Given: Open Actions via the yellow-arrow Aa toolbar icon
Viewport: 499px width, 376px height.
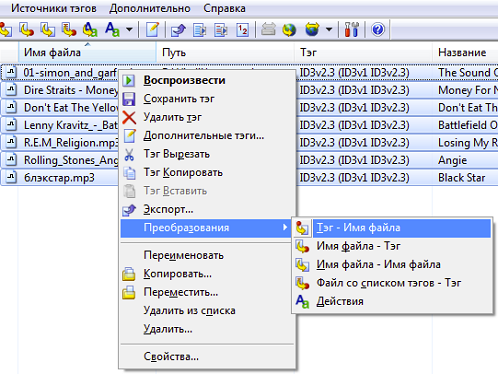Looking at the screenshot, I should pyautogui.click(x=90, y=30).
